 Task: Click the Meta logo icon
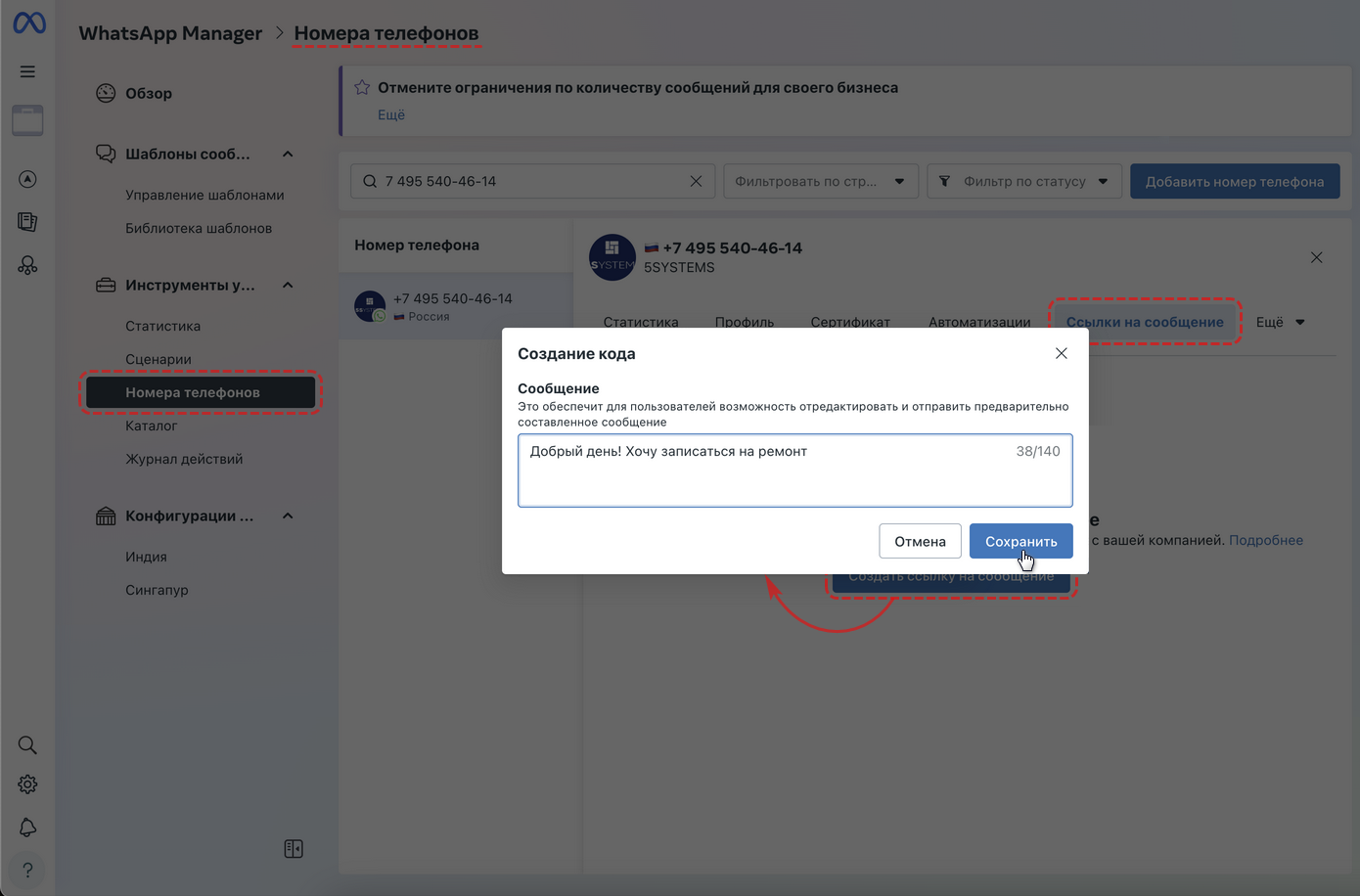(28, 22)
